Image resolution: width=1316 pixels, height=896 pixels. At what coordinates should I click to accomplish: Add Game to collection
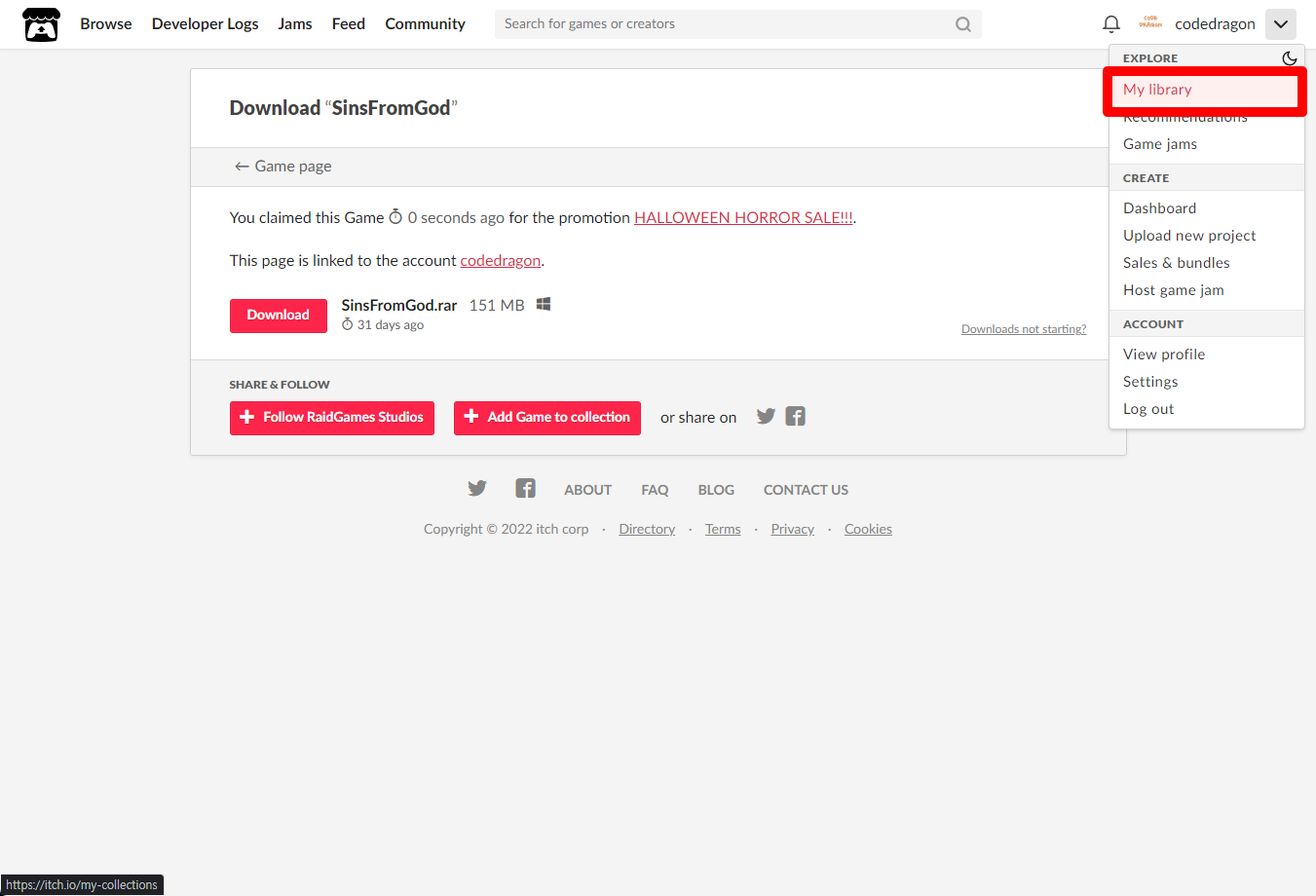547,418
